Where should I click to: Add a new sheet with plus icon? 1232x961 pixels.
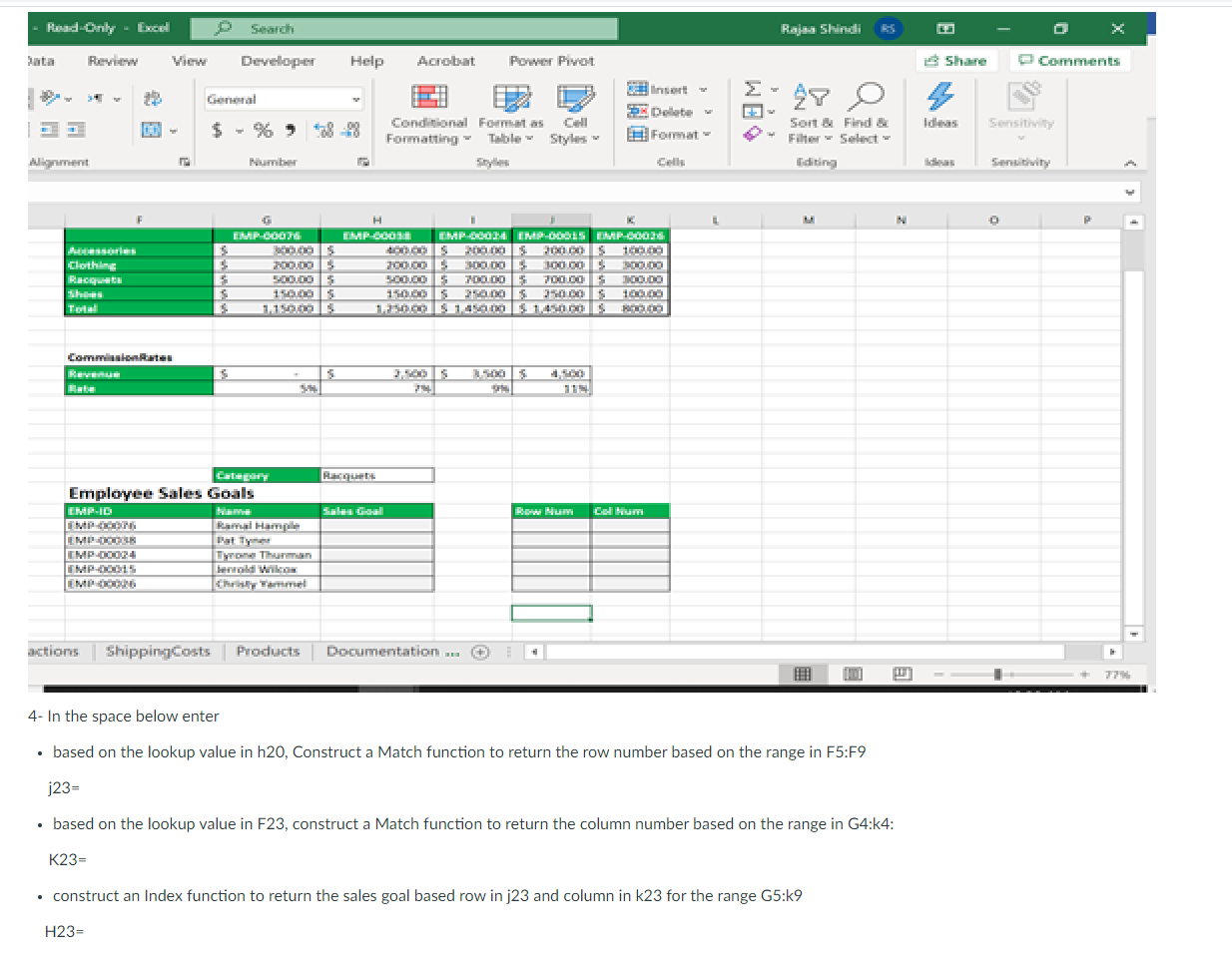[x=480, y=652]
